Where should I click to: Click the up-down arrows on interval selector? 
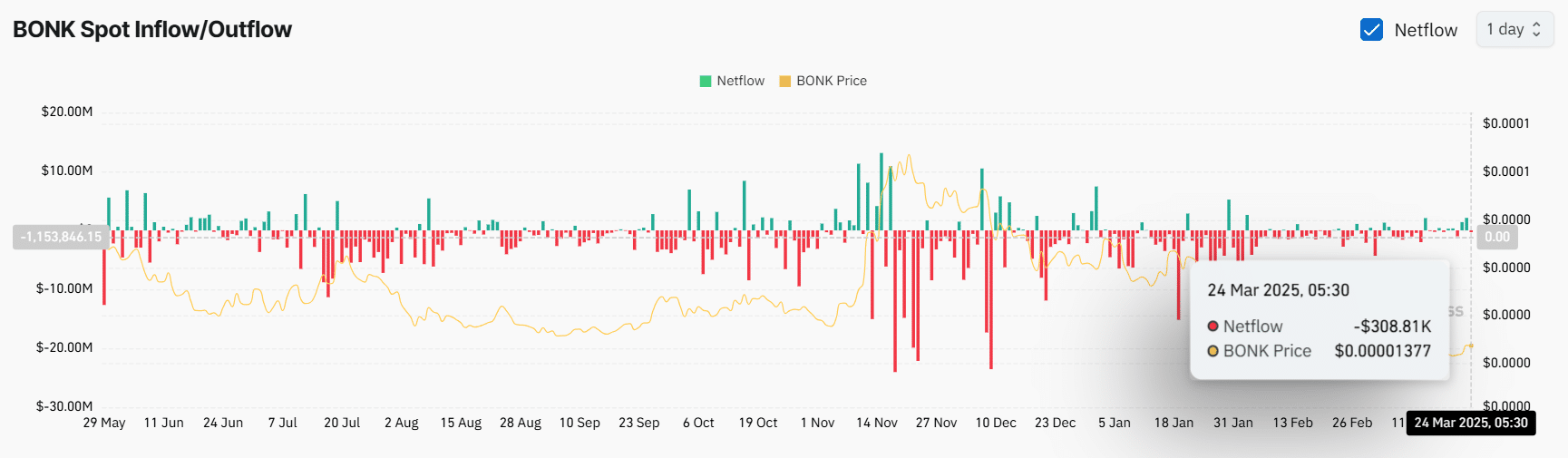1536,30
